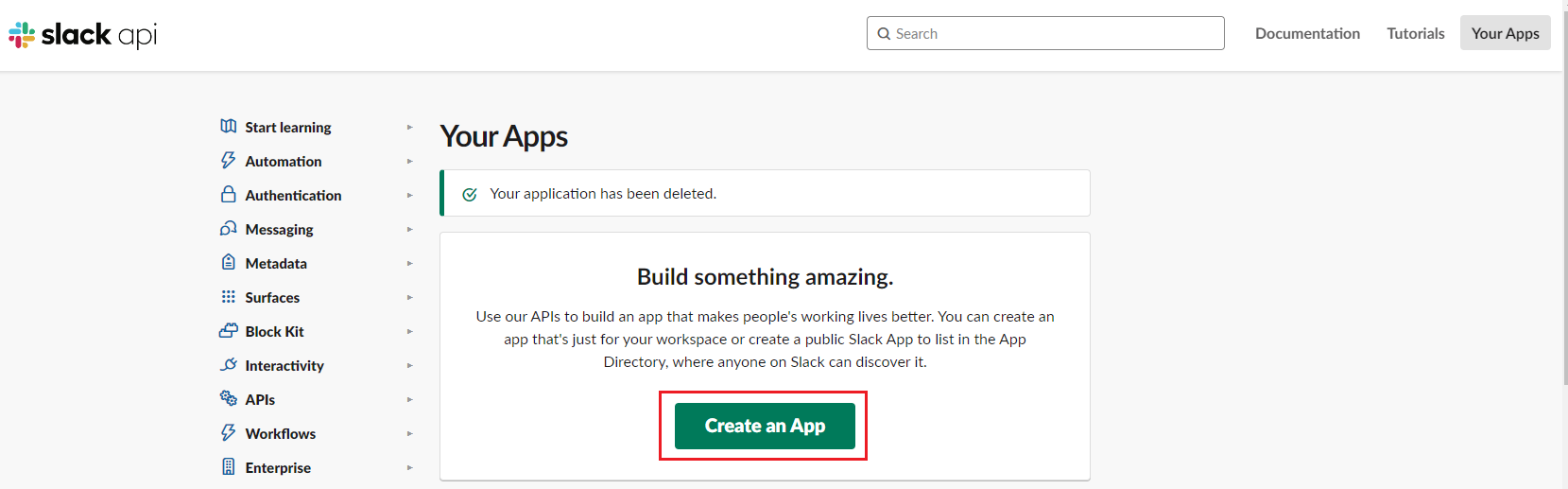The height and width of the screenshot is (489, 1568).
Task: Open the Start learning sidebar link
Action: tap(288, 127)
